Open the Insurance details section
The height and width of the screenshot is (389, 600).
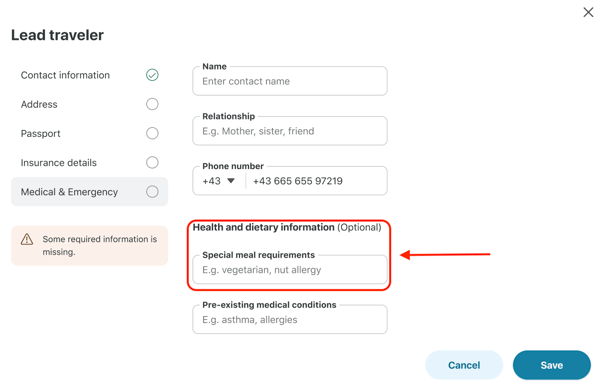(90, 163)
